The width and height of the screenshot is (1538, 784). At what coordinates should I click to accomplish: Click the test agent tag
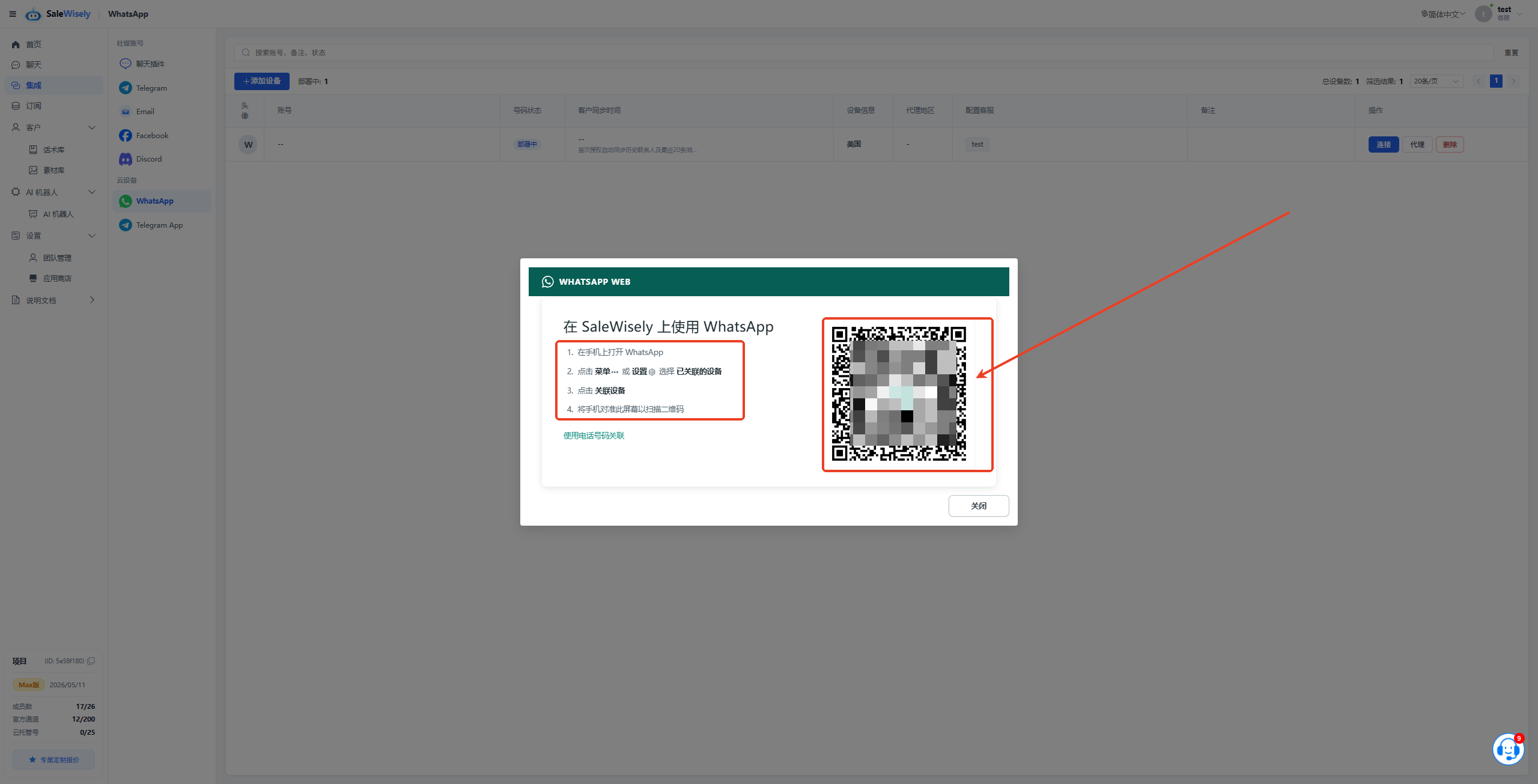(977, 144)
